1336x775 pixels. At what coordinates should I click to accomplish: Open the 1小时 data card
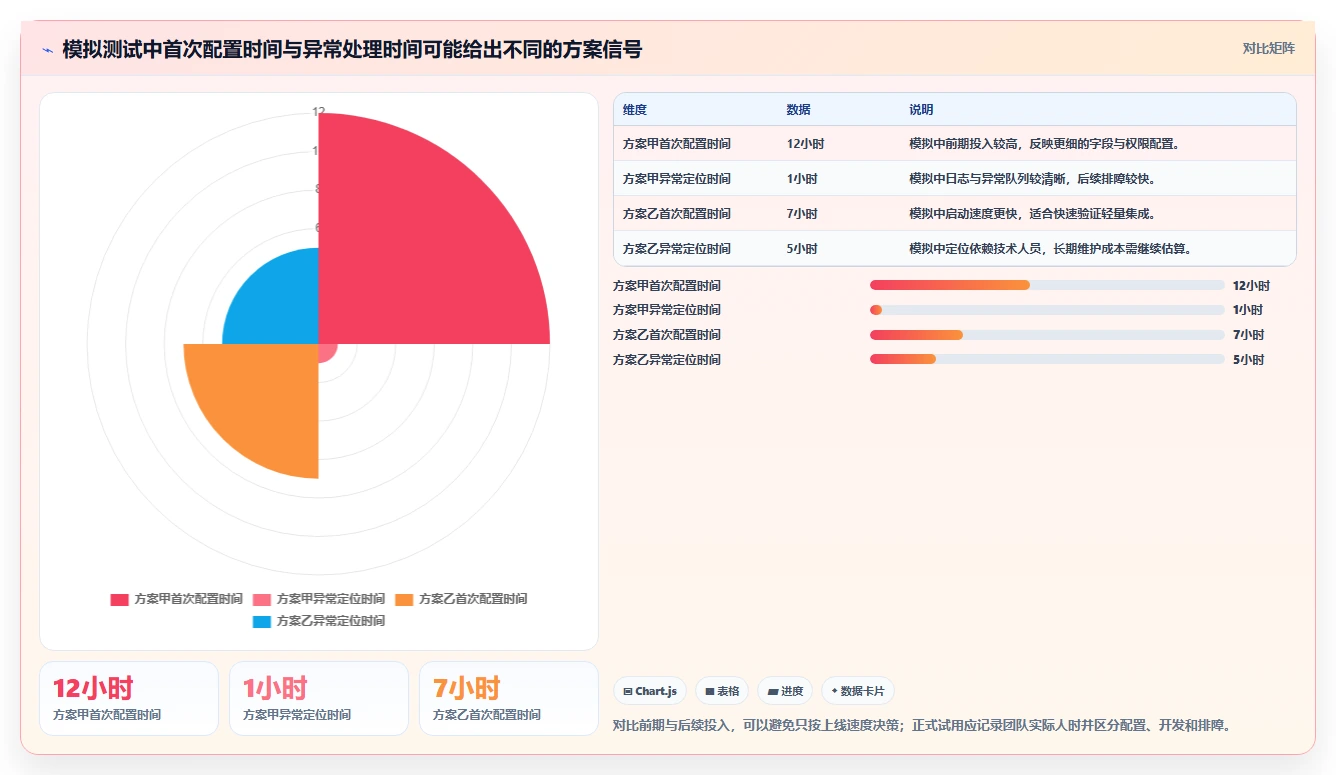(319, 699)
